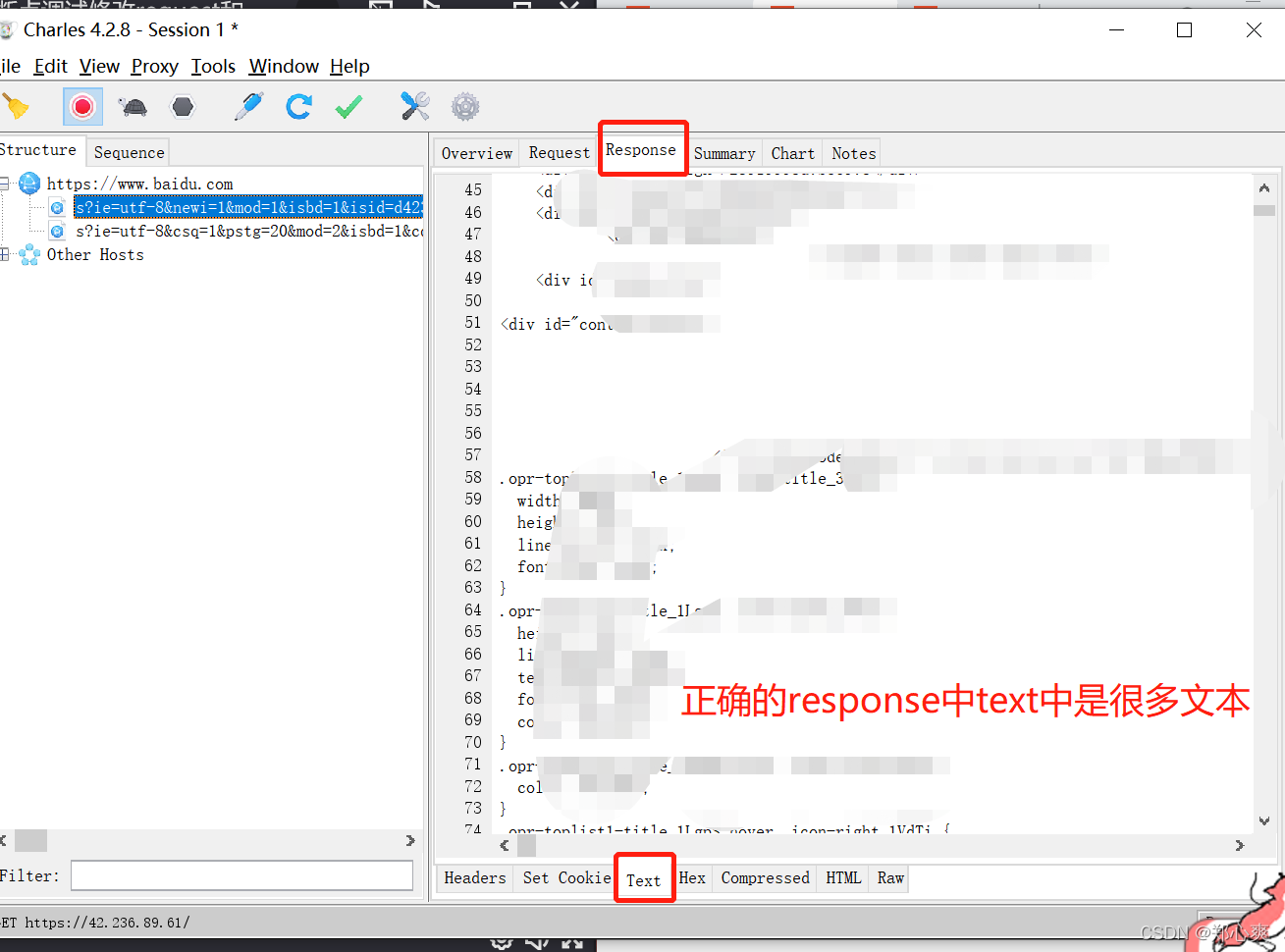The height and width of the screenshot is (952, 1285).
Task: Expand the Other Hosts node
Action: tap(5, 254)
